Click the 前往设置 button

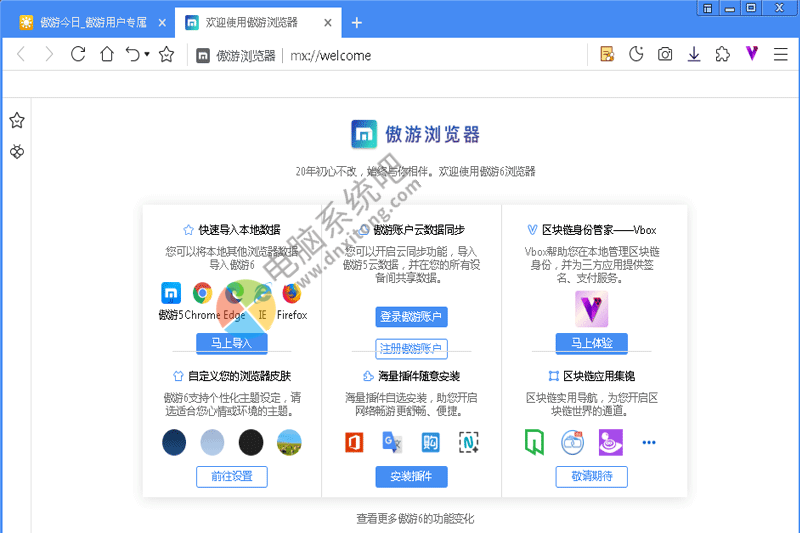pos(232,476)
